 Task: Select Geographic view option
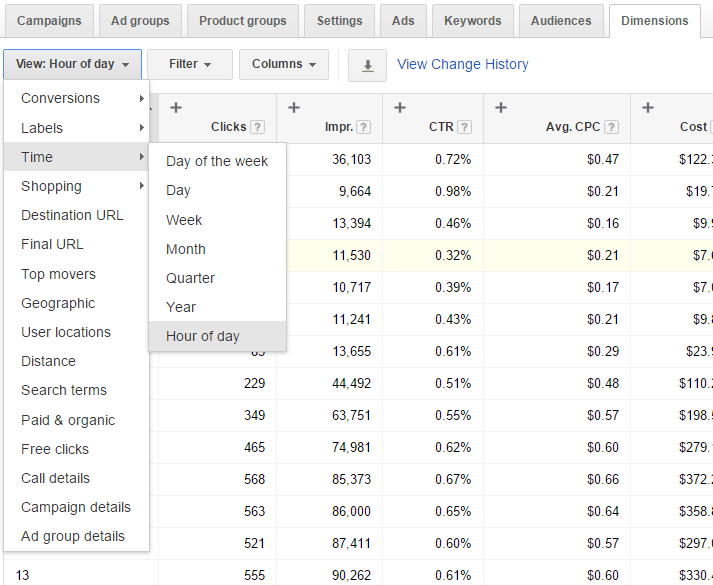coord(58,303)
